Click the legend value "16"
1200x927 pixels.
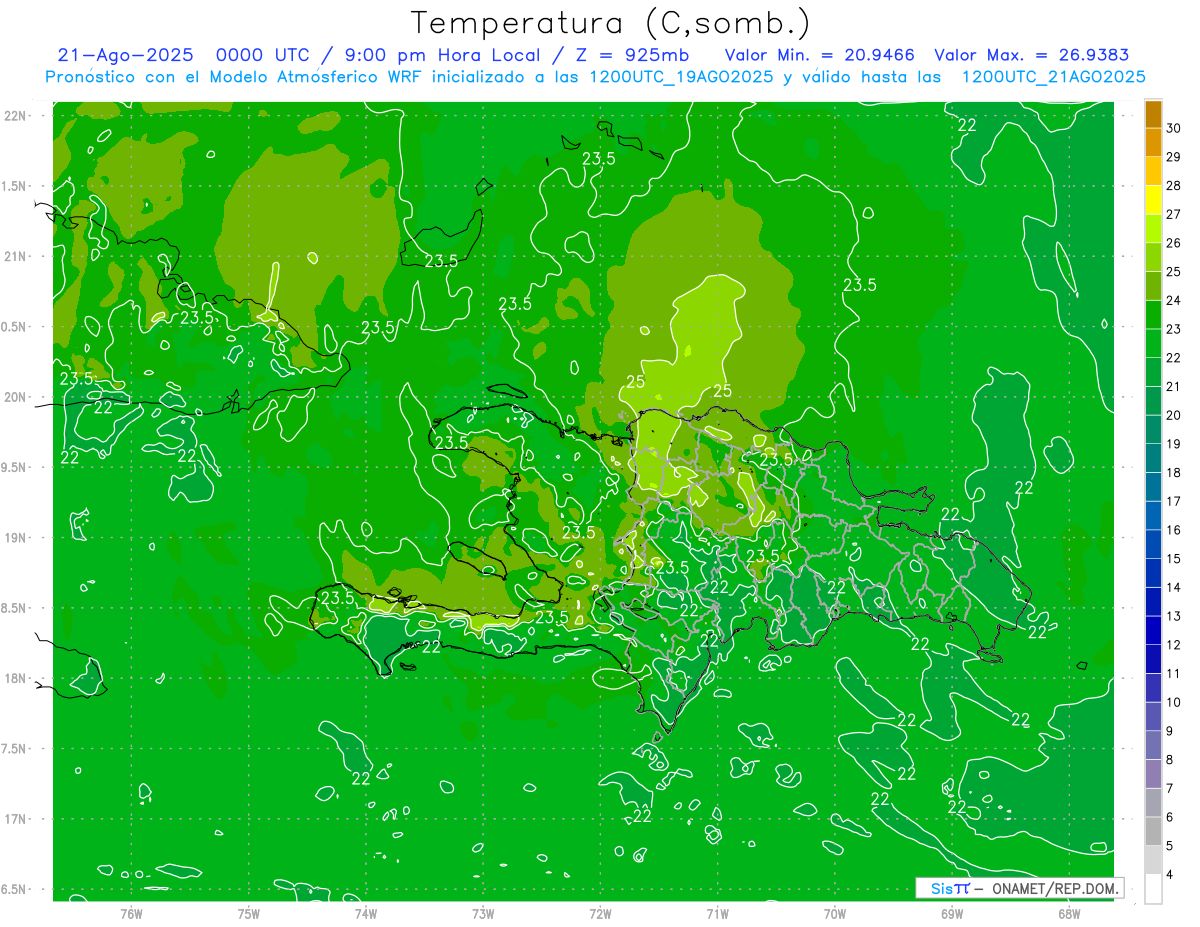tap(1173, 530)
